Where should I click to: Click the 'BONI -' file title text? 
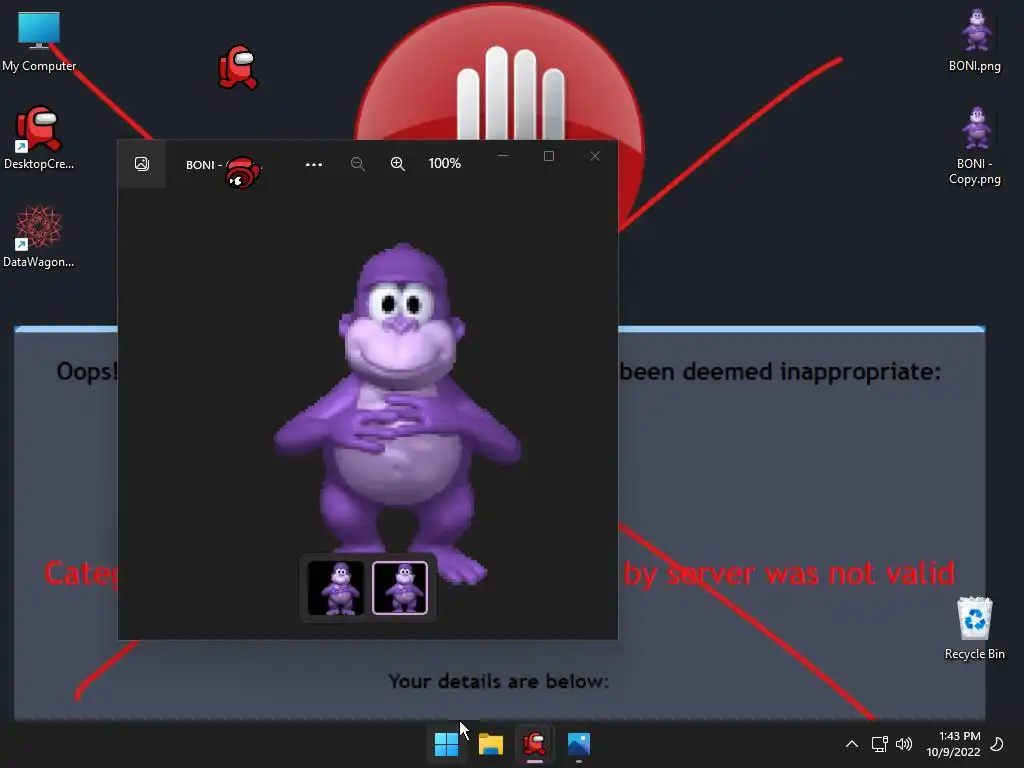pyautogui.click(x=204, y=165)
